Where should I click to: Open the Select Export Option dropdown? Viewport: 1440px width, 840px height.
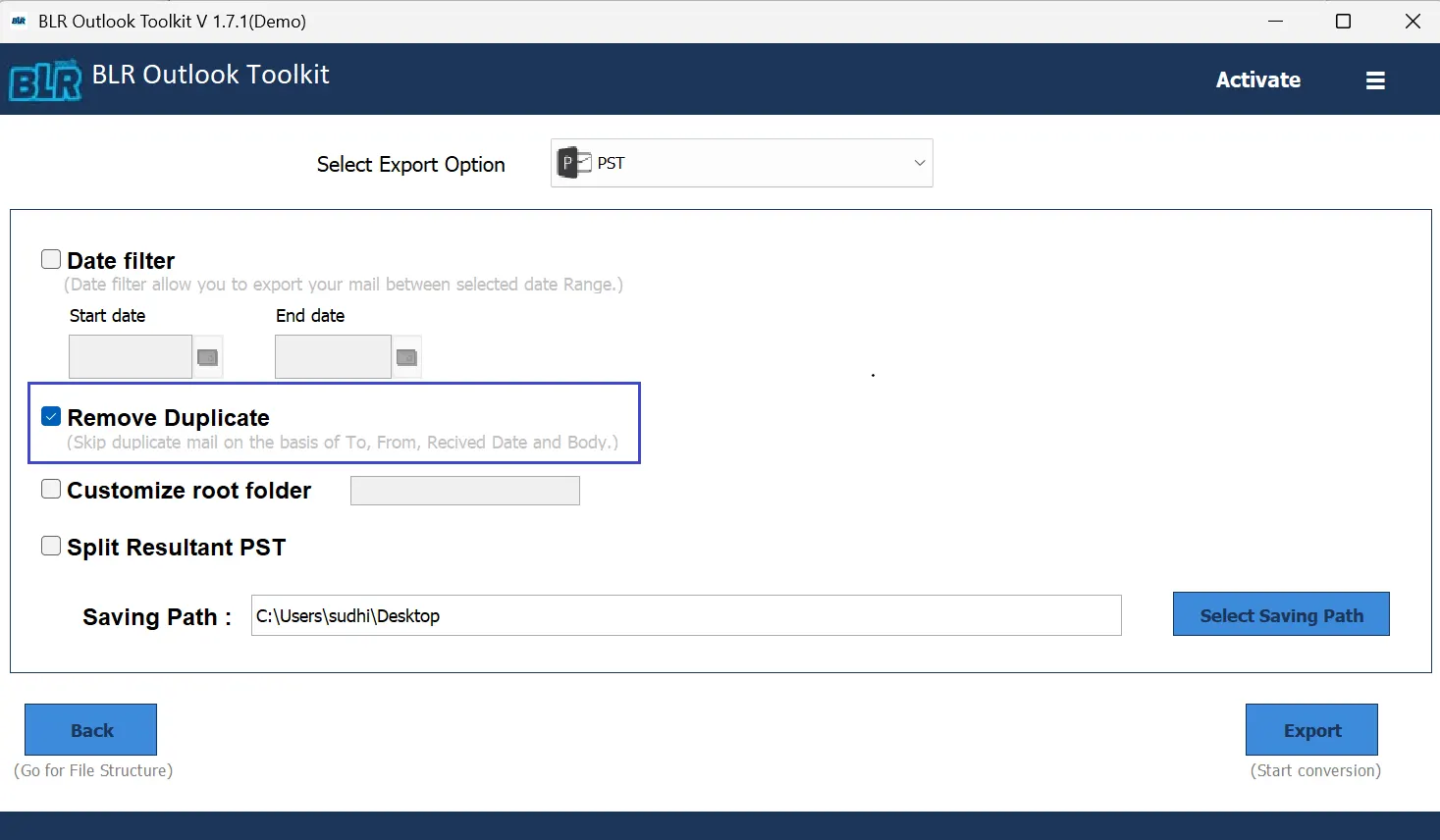point(741,162)
